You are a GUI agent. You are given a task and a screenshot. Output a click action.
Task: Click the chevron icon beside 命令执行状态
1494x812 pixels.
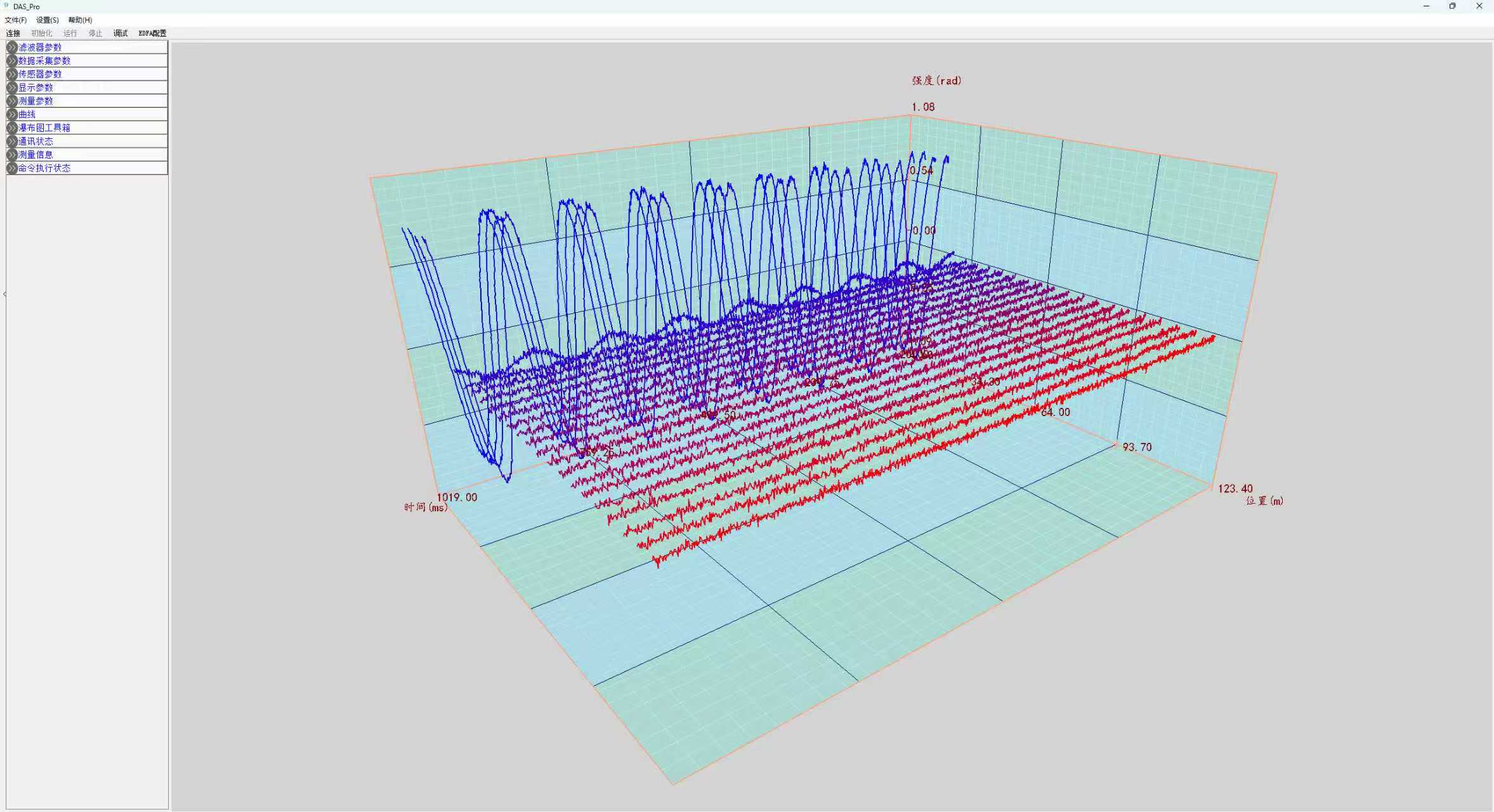pyautogui.click(x=11, y=168)
